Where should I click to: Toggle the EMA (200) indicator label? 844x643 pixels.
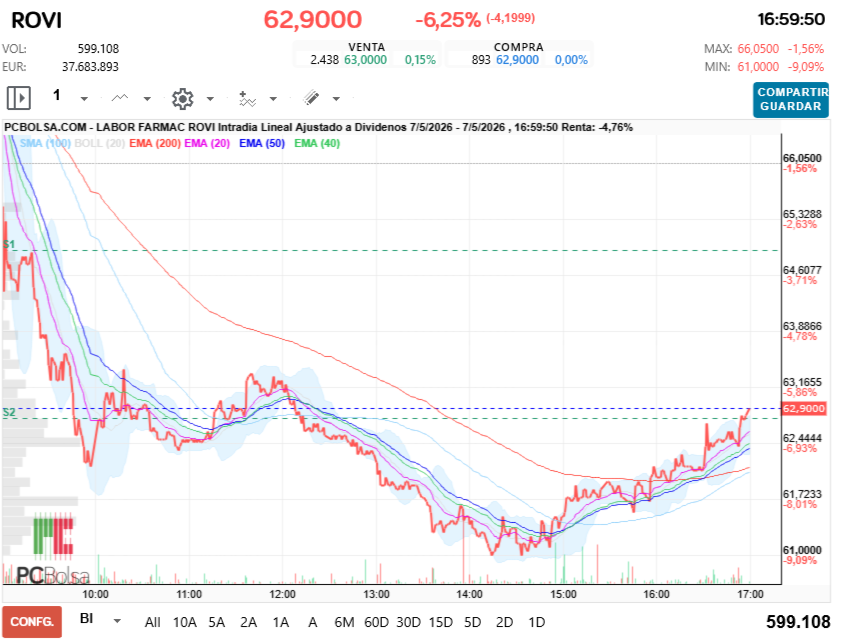tap(155, 143)
